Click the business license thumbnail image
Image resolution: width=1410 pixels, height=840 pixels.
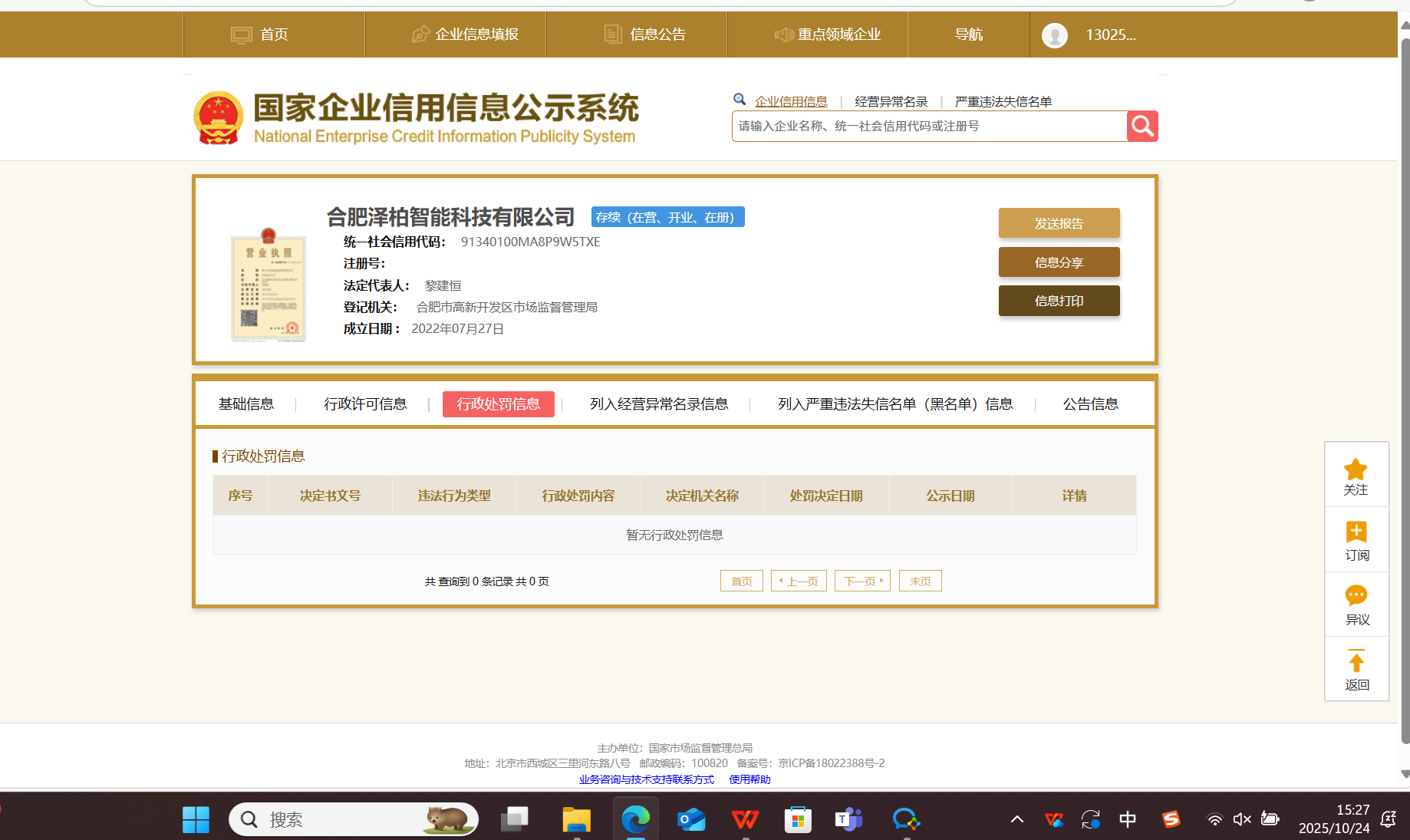click(268, 285)
